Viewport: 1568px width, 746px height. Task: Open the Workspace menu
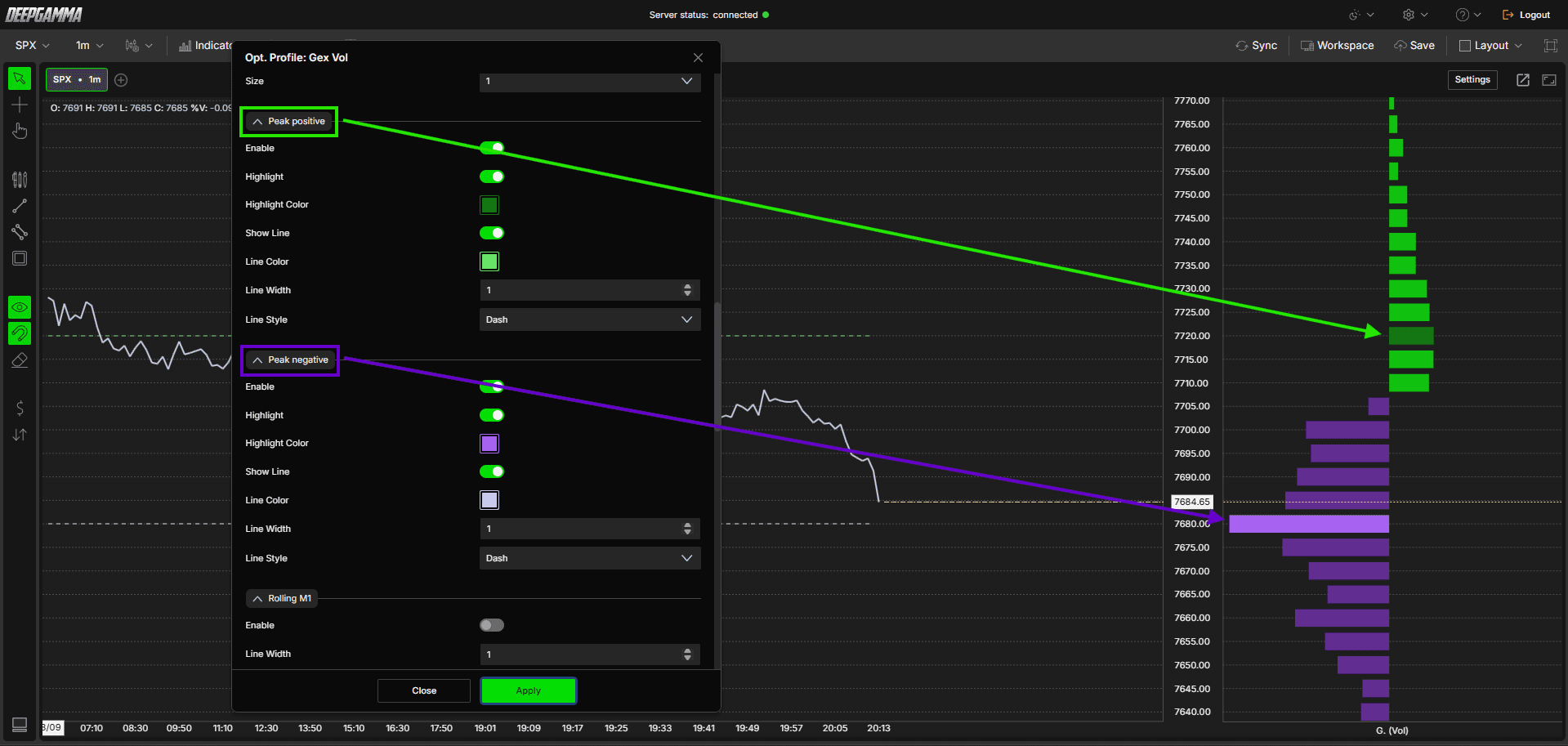coord(1337,46)
